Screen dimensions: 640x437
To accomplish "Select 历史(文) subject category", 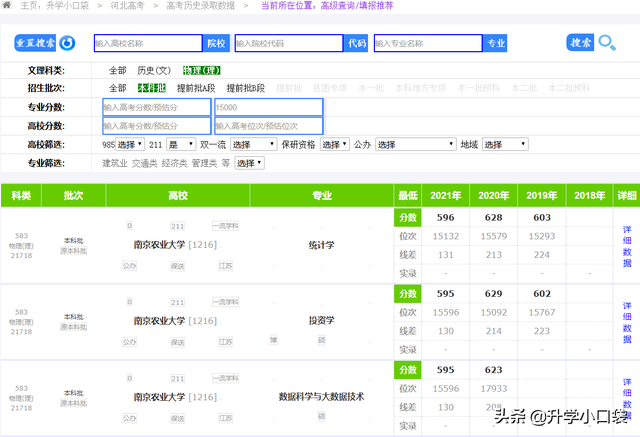I will tap(154, 71).
